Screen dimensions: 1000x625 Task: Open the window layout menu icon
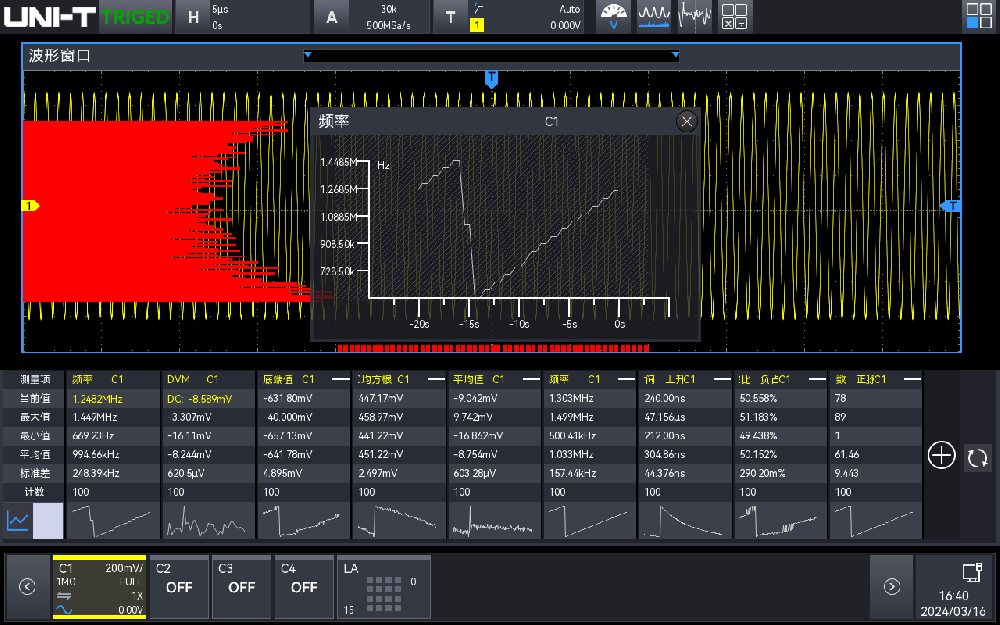pos(978,16)
